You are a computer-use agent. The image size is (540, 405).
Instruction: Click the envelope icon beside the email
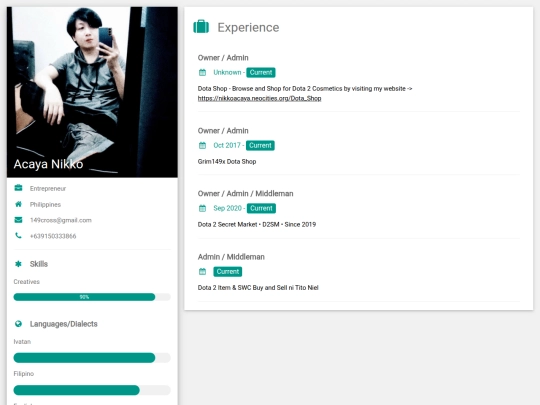pos(18,220)
